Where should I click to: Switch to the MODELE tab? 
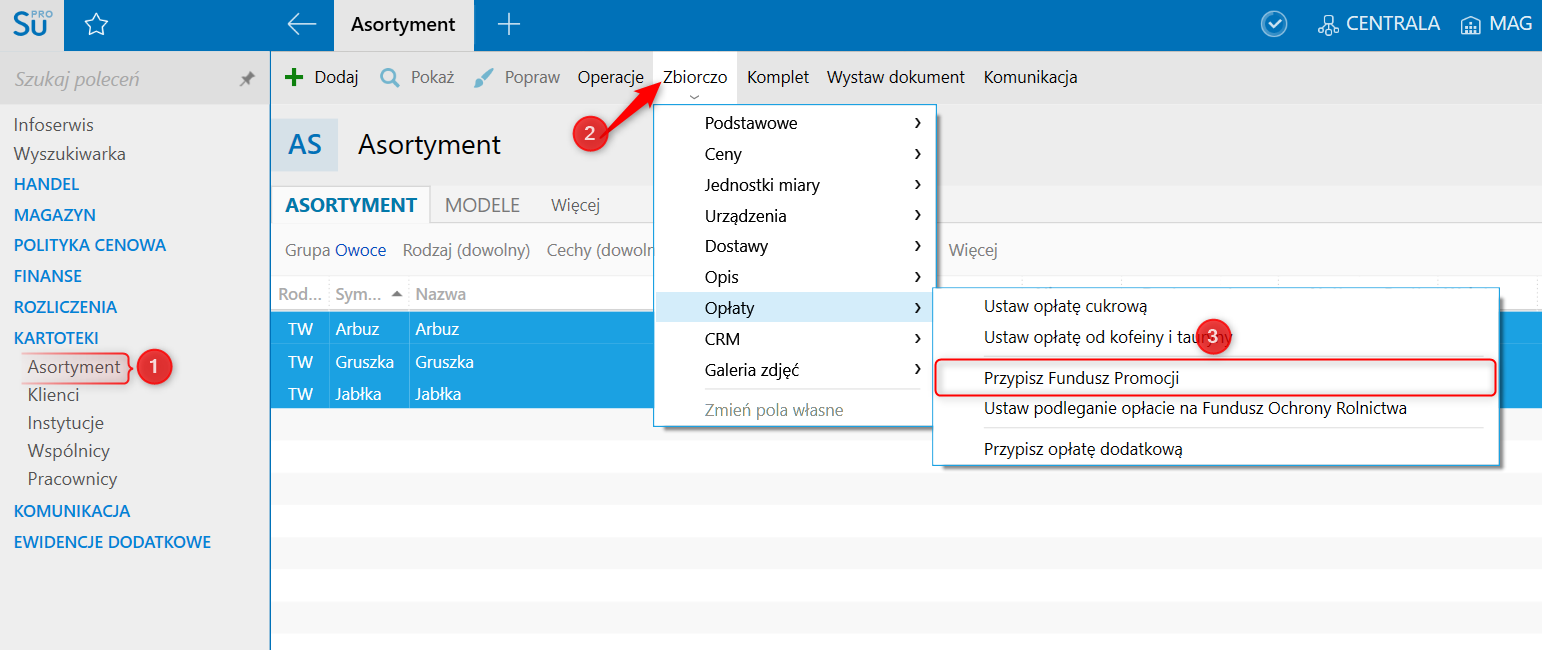tap(482, 205)
